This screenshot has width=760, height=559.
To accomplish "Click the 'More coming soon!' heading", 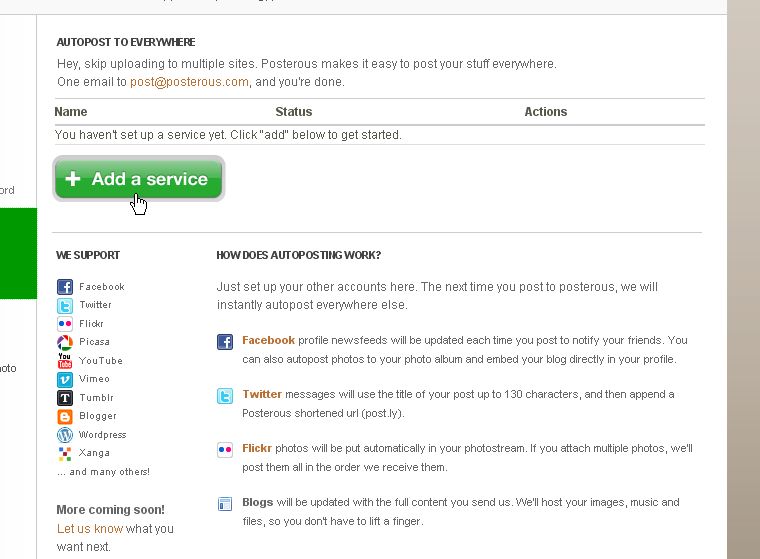I will tap(111, 510).
